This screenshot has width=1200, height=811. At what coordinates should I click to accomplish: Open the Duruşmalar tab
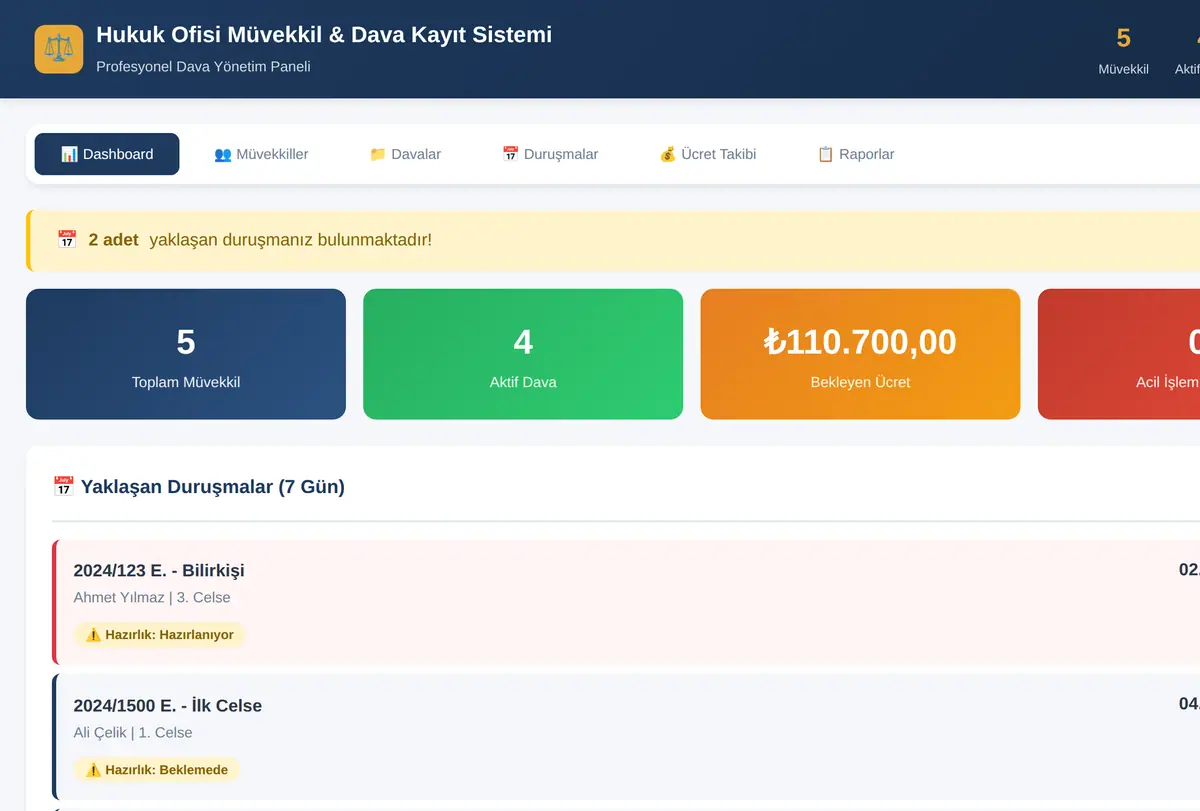[x=550, y=154]
